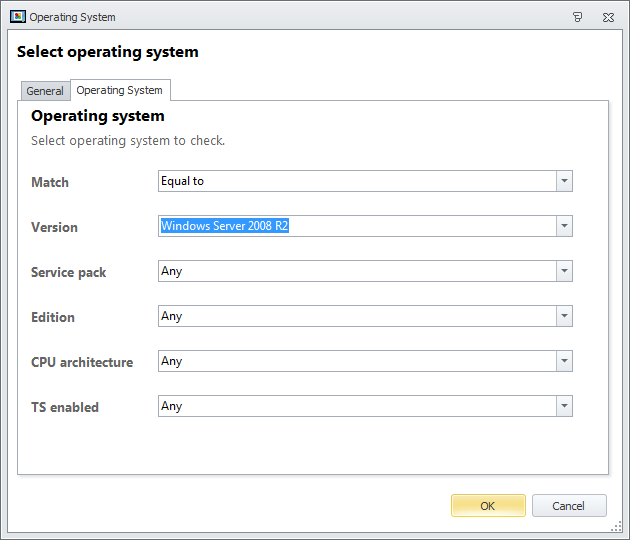This screenshot has width=630, height=540.
Task: Select the Operating System tab
Action: coord(120,90)
